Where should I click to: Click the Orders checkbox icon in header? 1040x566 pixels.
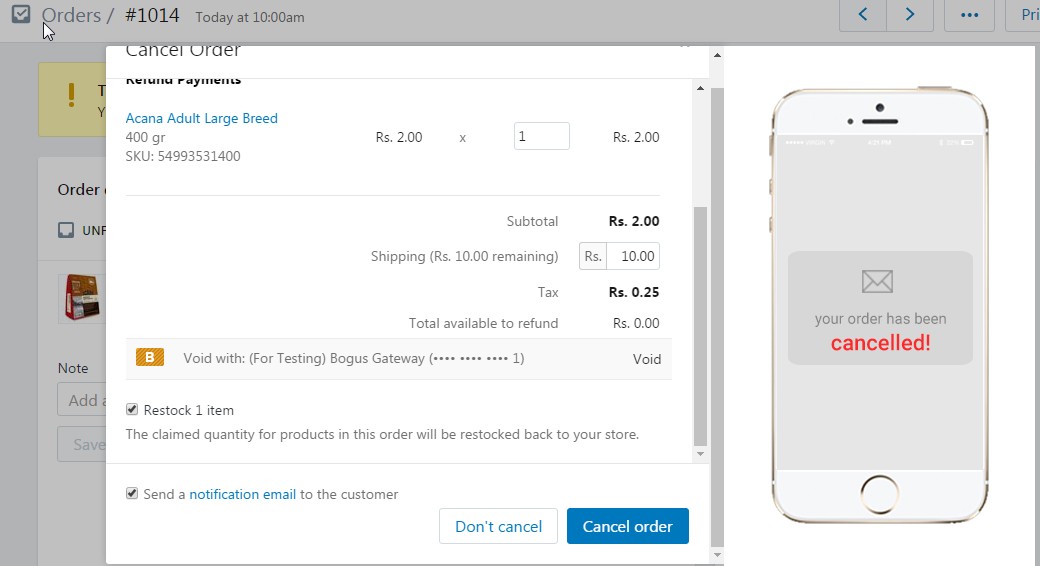click(x=21, y=14)
